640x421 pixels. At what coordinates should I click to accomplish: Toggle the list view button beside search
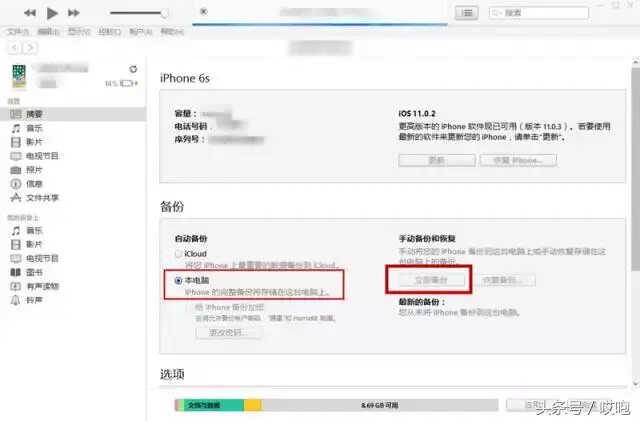pos(467,13)
